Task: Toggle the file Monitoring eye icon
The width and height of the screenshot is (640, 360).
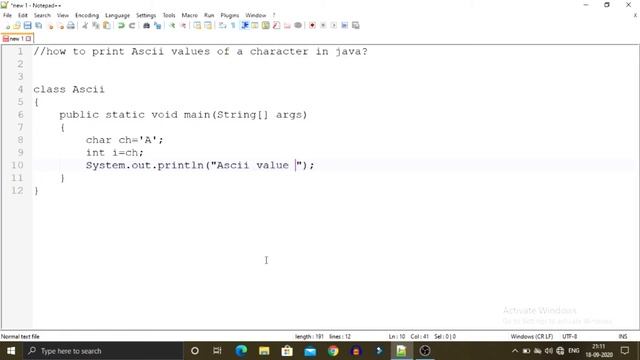Action: tap(298, 26)
